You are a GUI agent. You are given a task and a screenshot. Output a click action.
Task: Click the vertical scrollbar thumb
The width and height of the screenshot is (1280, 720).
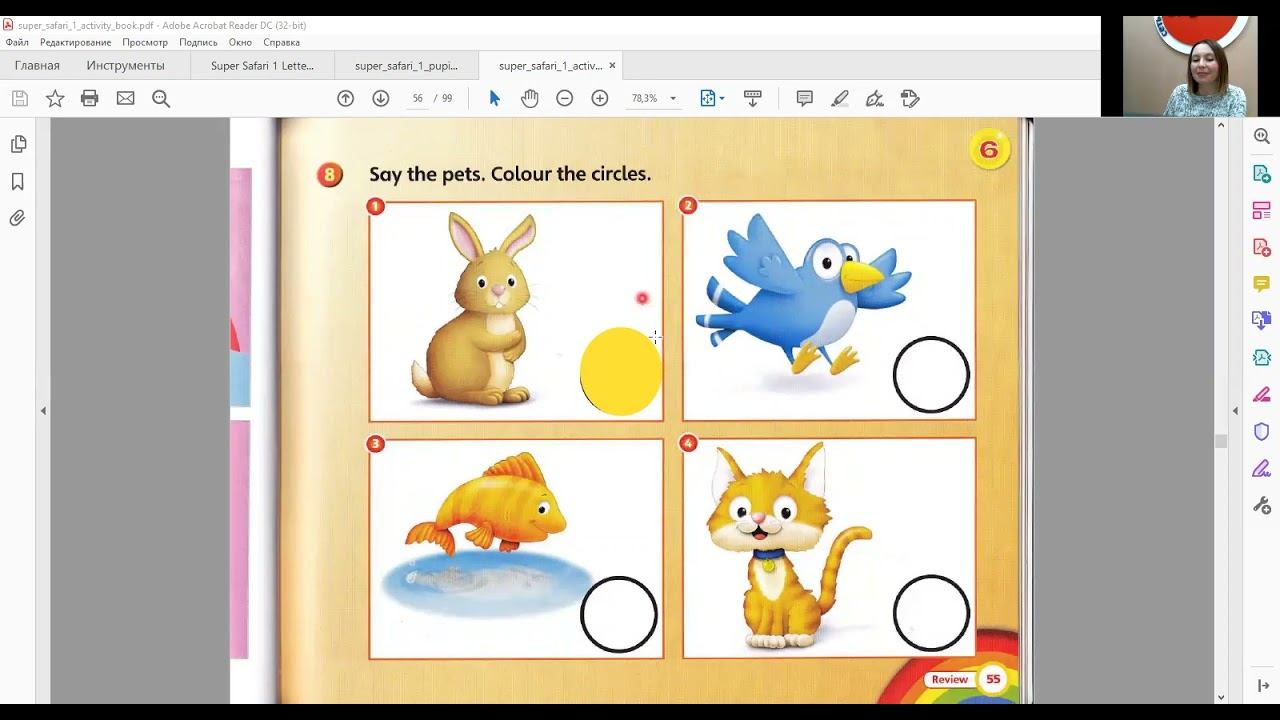(x=1221, y=441)
